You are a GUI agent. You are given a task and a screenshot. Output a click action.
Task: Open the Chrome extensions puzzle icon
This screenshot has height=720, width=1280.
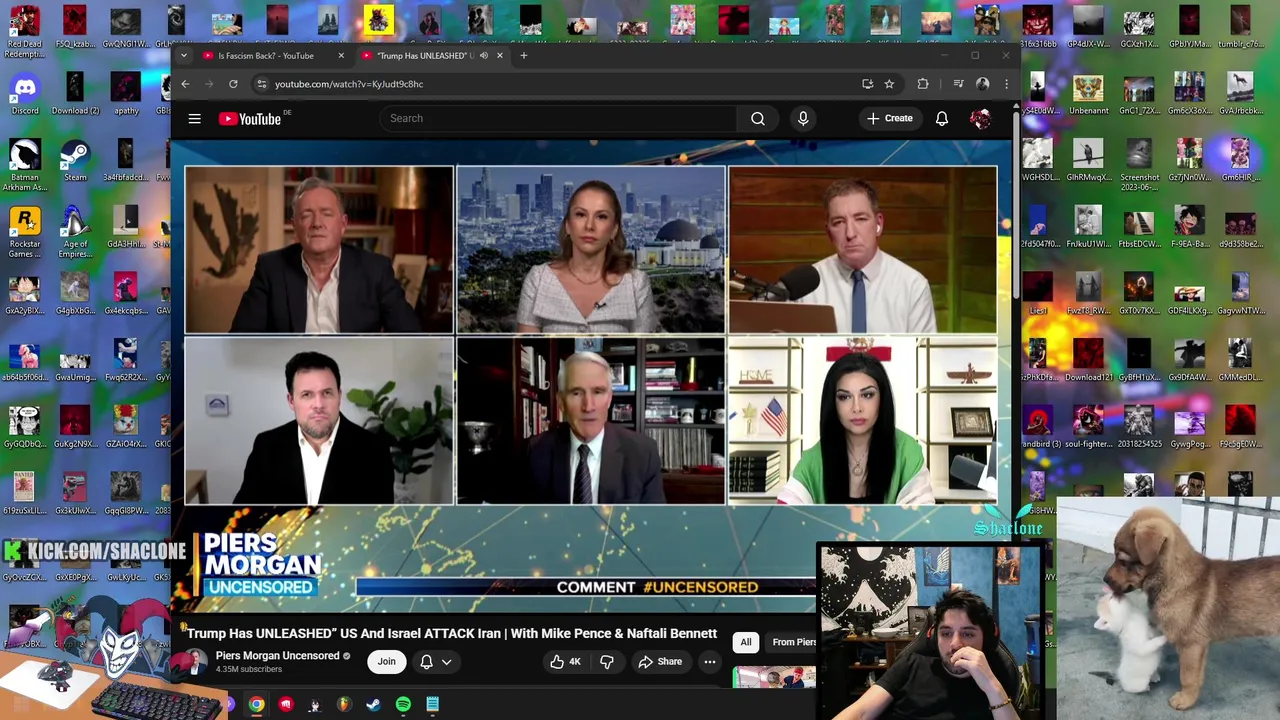(x=923, y=84)
